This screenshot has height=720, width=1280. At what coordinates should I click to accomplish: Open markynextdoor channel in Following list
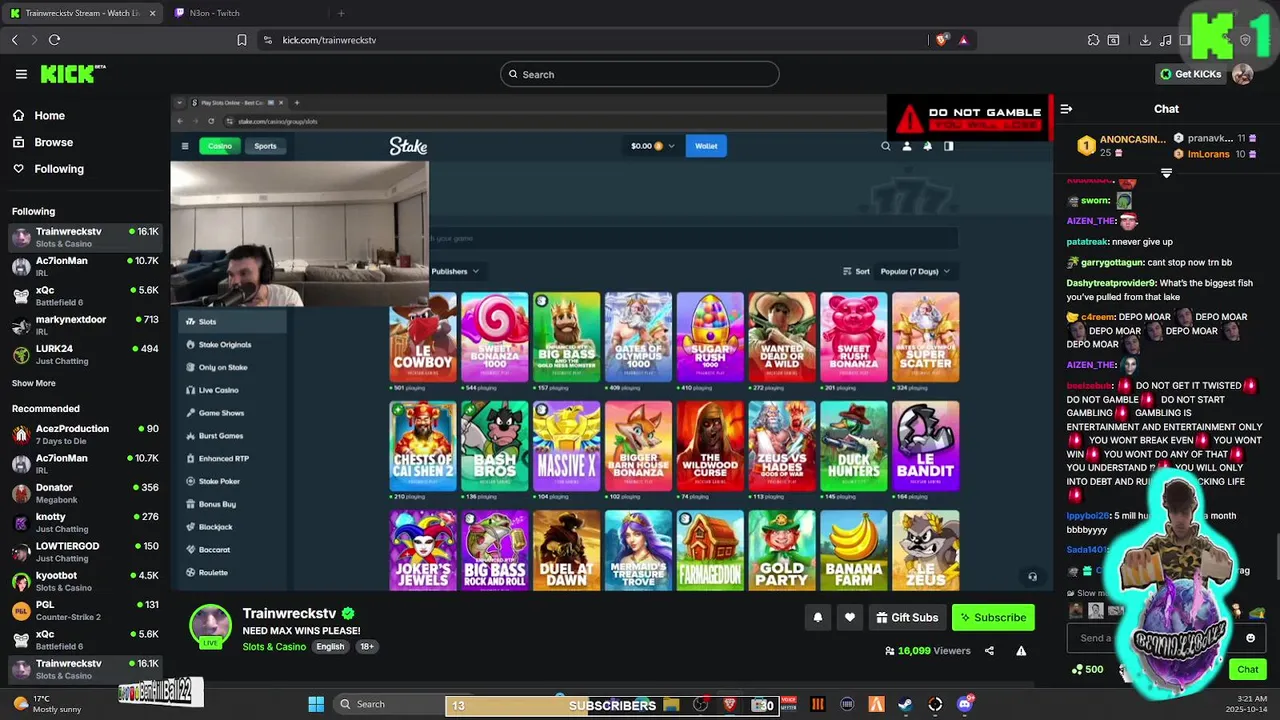pos(85,325)
